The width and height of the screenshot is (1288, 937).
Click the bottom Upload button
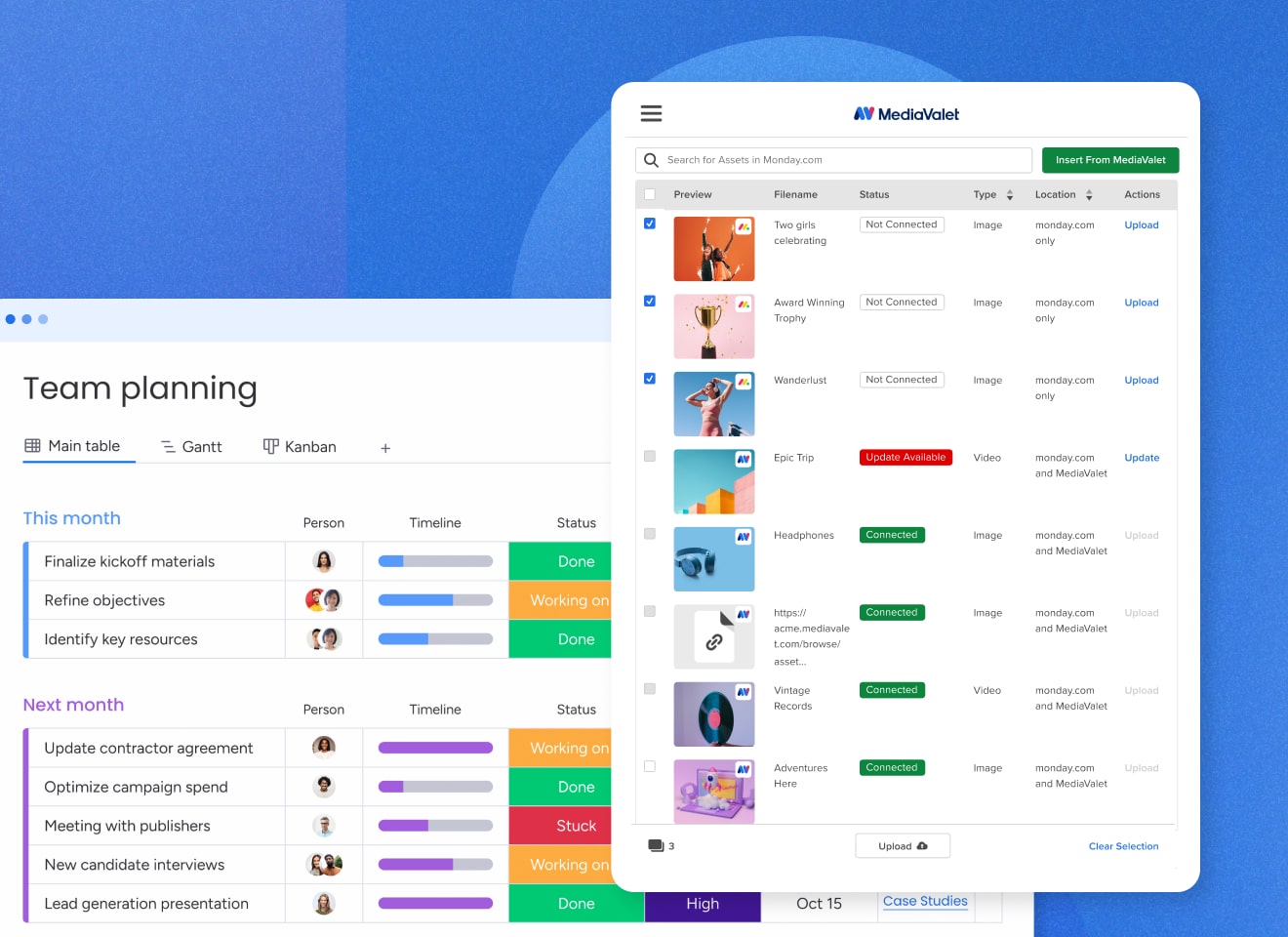(903, 846)
